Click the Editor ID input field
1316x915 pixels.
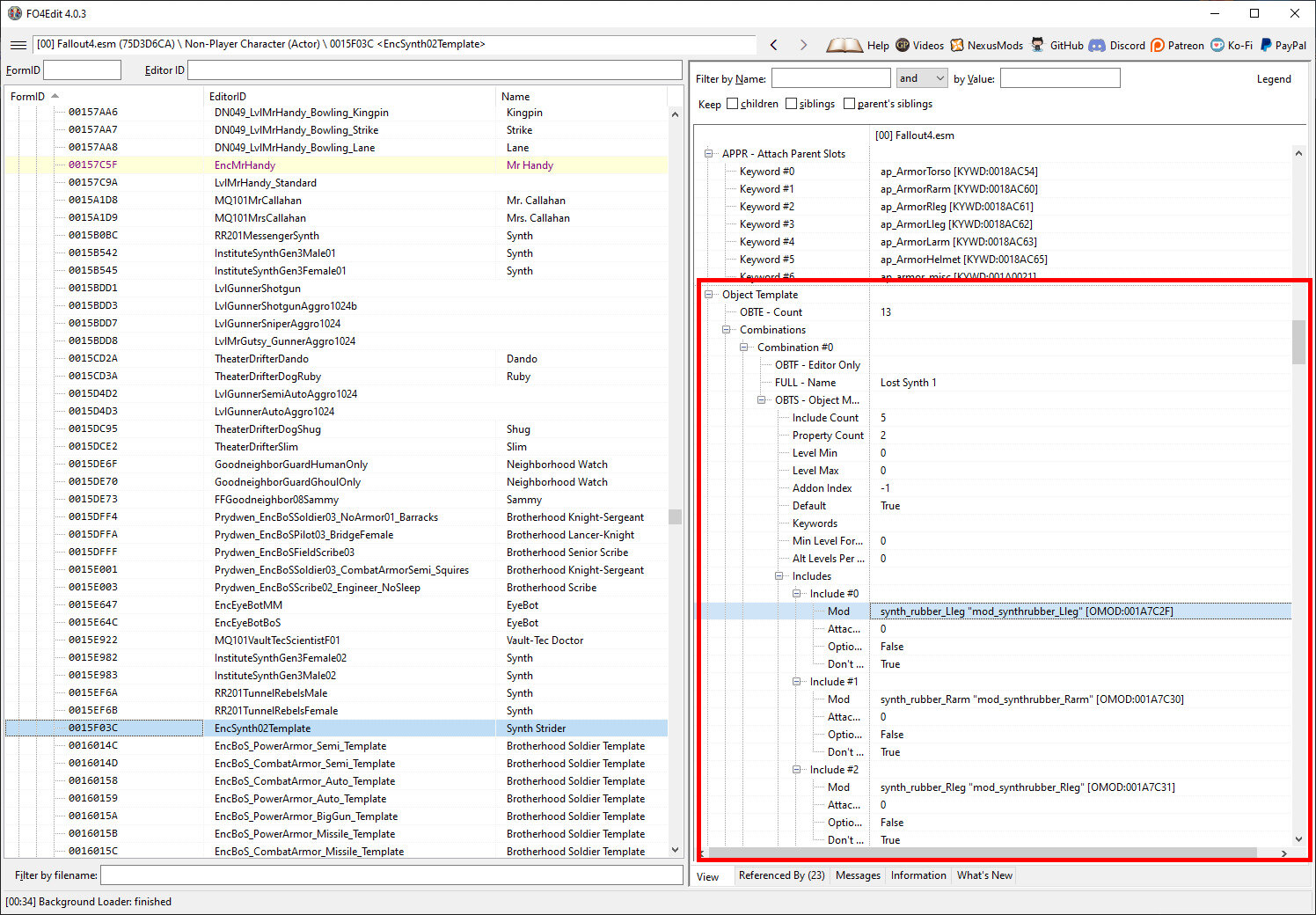[435, 70]
